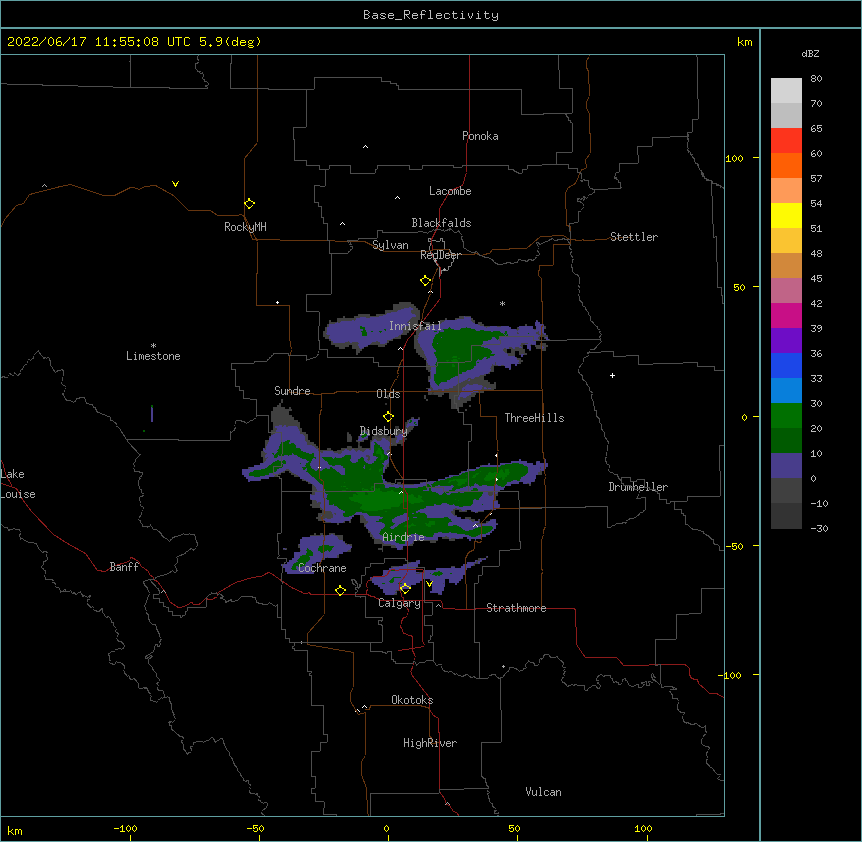Click the Ponoka town label
Viewport: 862px width, 842px height.
(x=480, y=136)
